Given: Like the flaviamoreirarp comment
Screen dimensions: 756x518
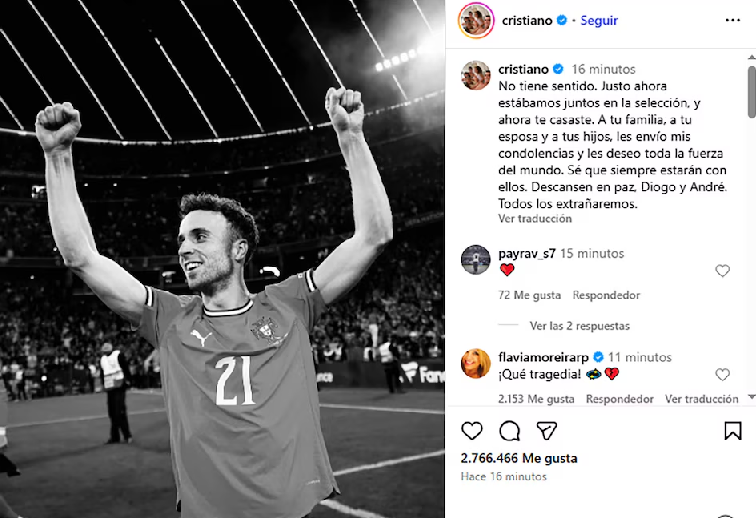Looking at the screenshot, I should point(722,374).
